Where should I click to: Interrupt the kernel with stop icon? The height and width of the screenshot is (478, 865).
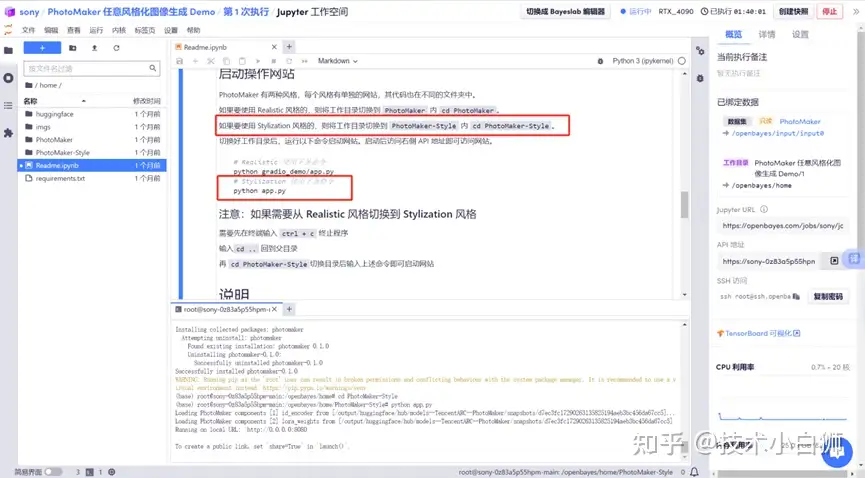click(x=273, y=61)
